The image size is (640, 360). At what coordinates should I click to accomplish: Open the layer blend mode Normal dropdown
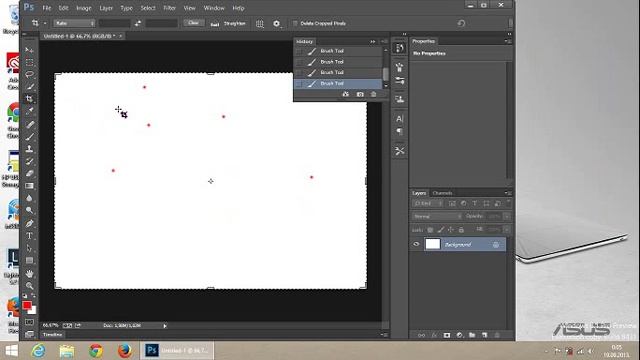coord(437,216)
